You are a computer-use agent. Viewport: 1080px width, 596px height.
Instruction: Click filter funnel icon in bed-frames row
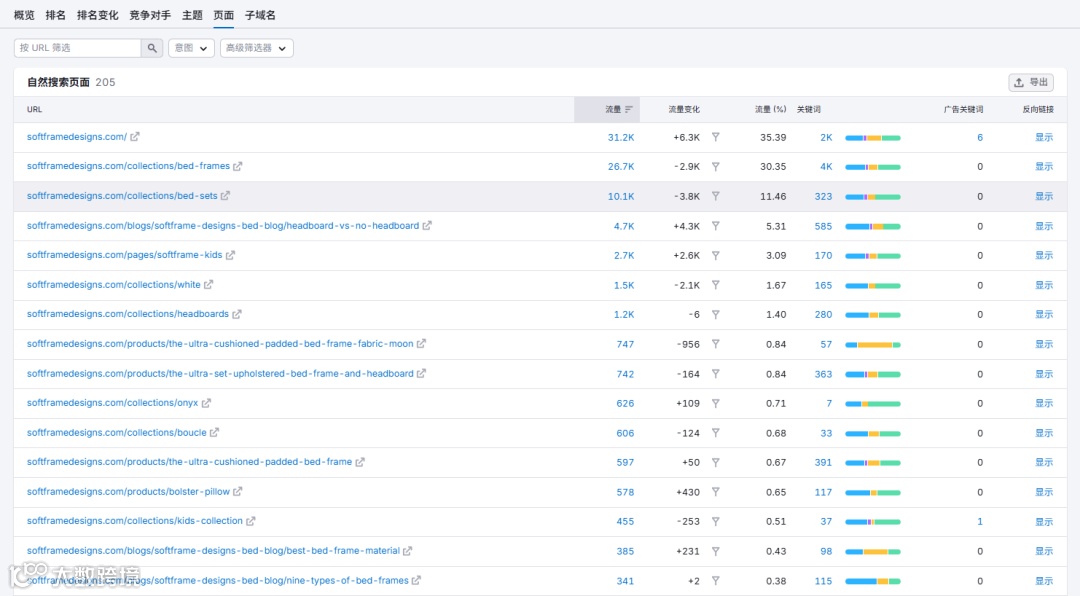click(716, 166)
